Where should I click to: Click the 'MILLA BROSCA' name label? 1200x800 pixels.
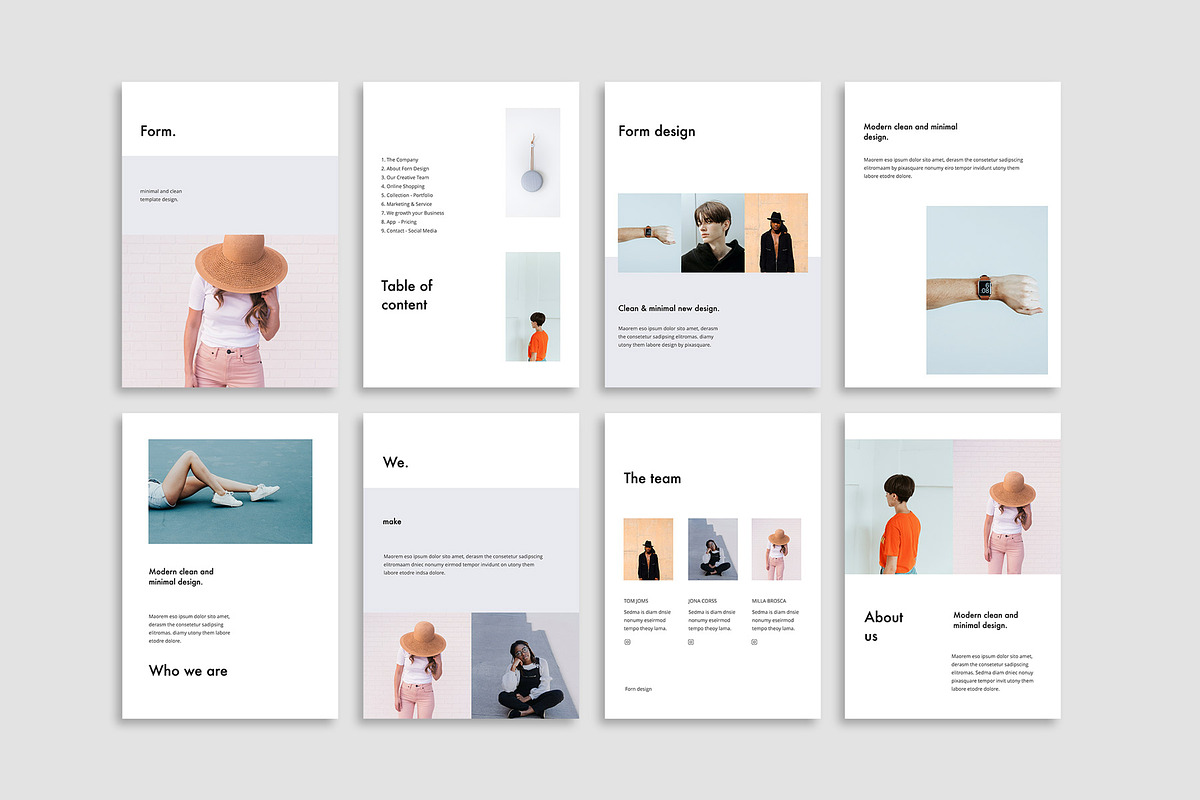(x=769, y=601)
